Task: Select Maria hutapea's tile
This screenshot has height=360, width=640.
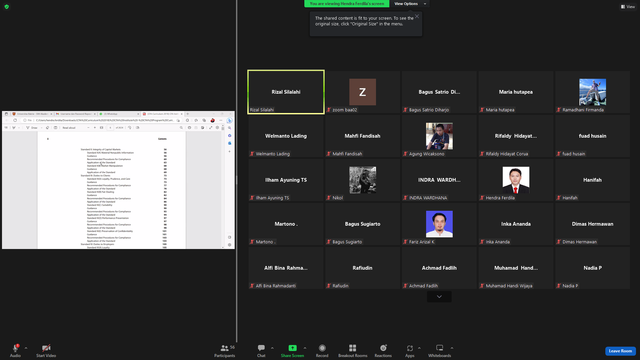Action: [x=516, y=92]
